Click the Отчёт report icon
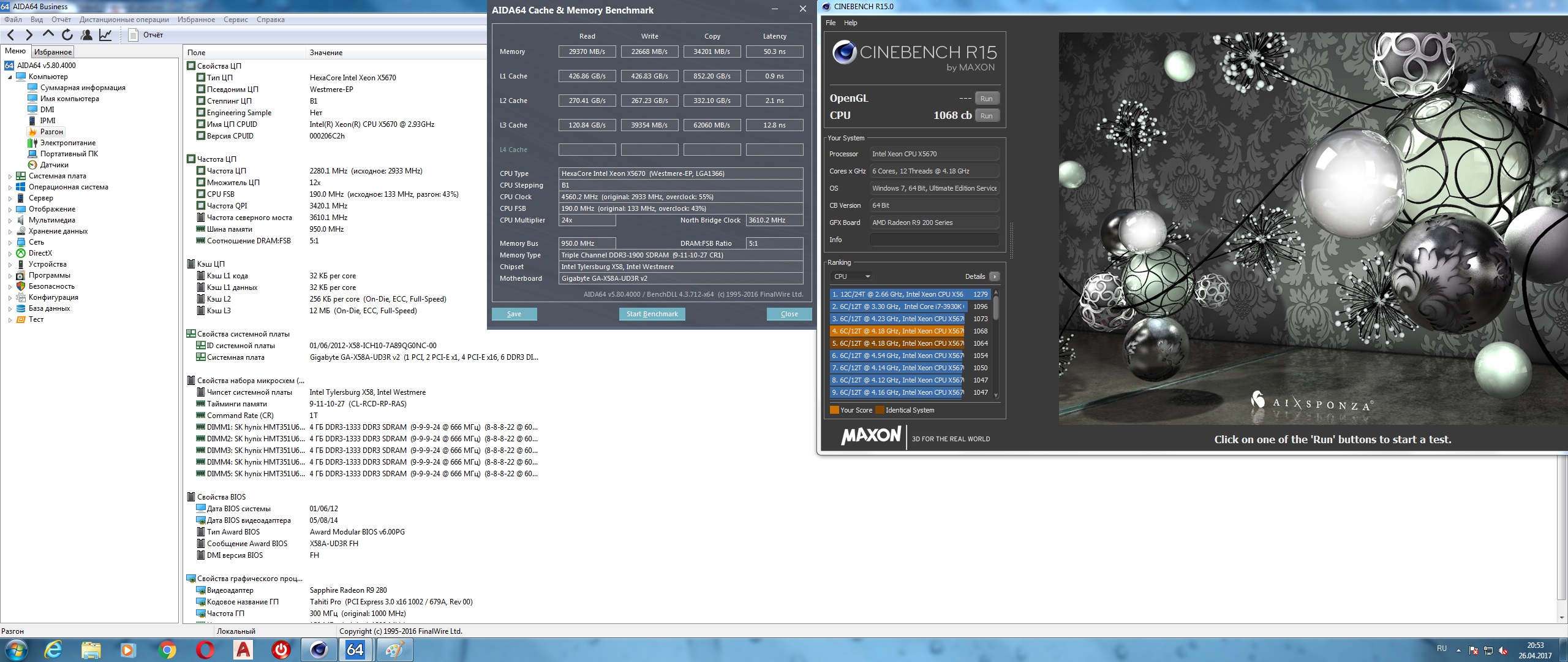The width and height of the screenshot is (1568, 662). pos(134,35)
